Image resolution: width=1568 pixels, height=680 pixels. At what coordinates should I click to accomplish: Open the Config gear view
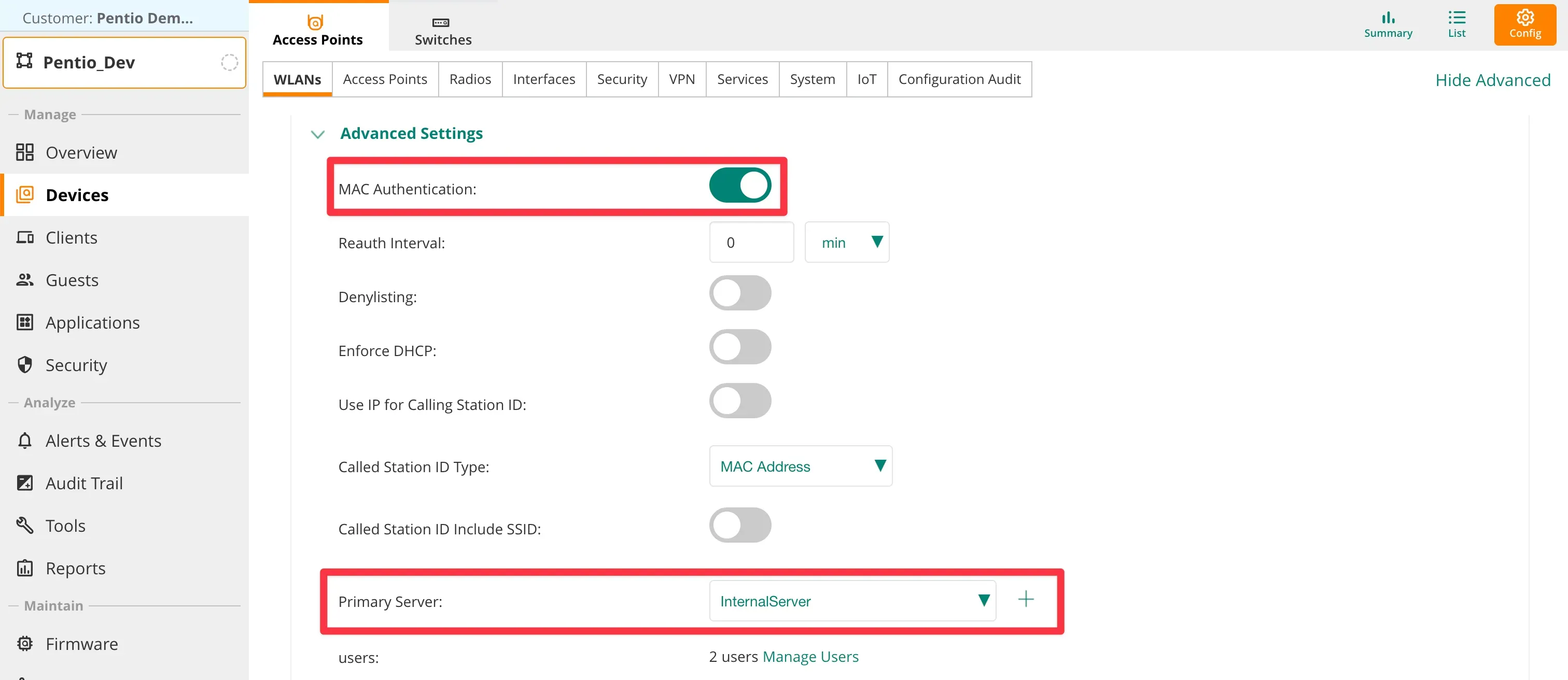click(1524, 24)
